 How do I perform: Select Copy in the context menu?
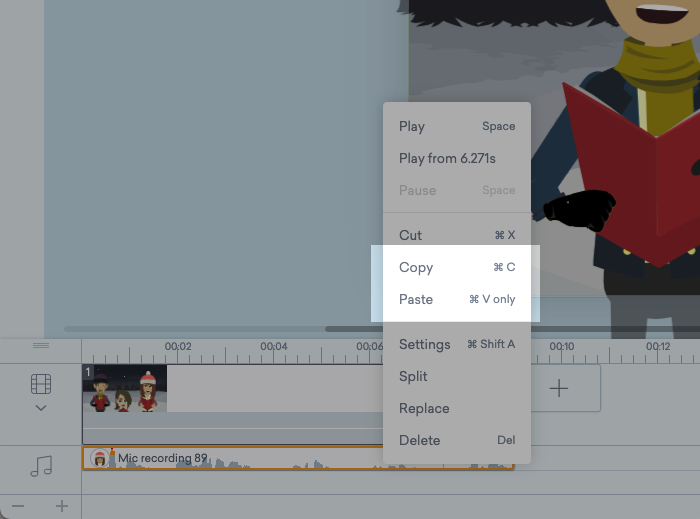click(x=457, y=267)
